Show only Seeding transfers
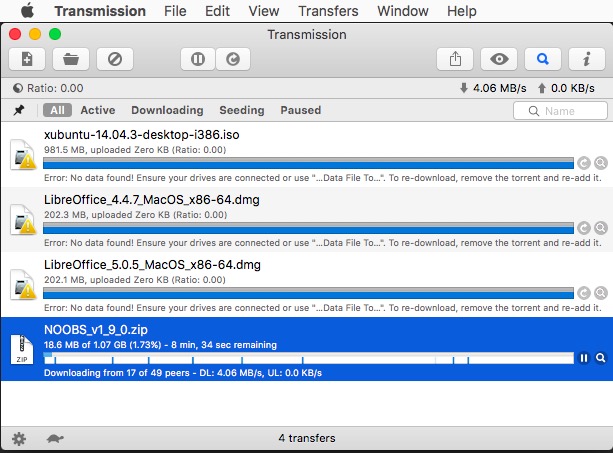Viewport: 613px width, 453px height. tap(242, 110)
